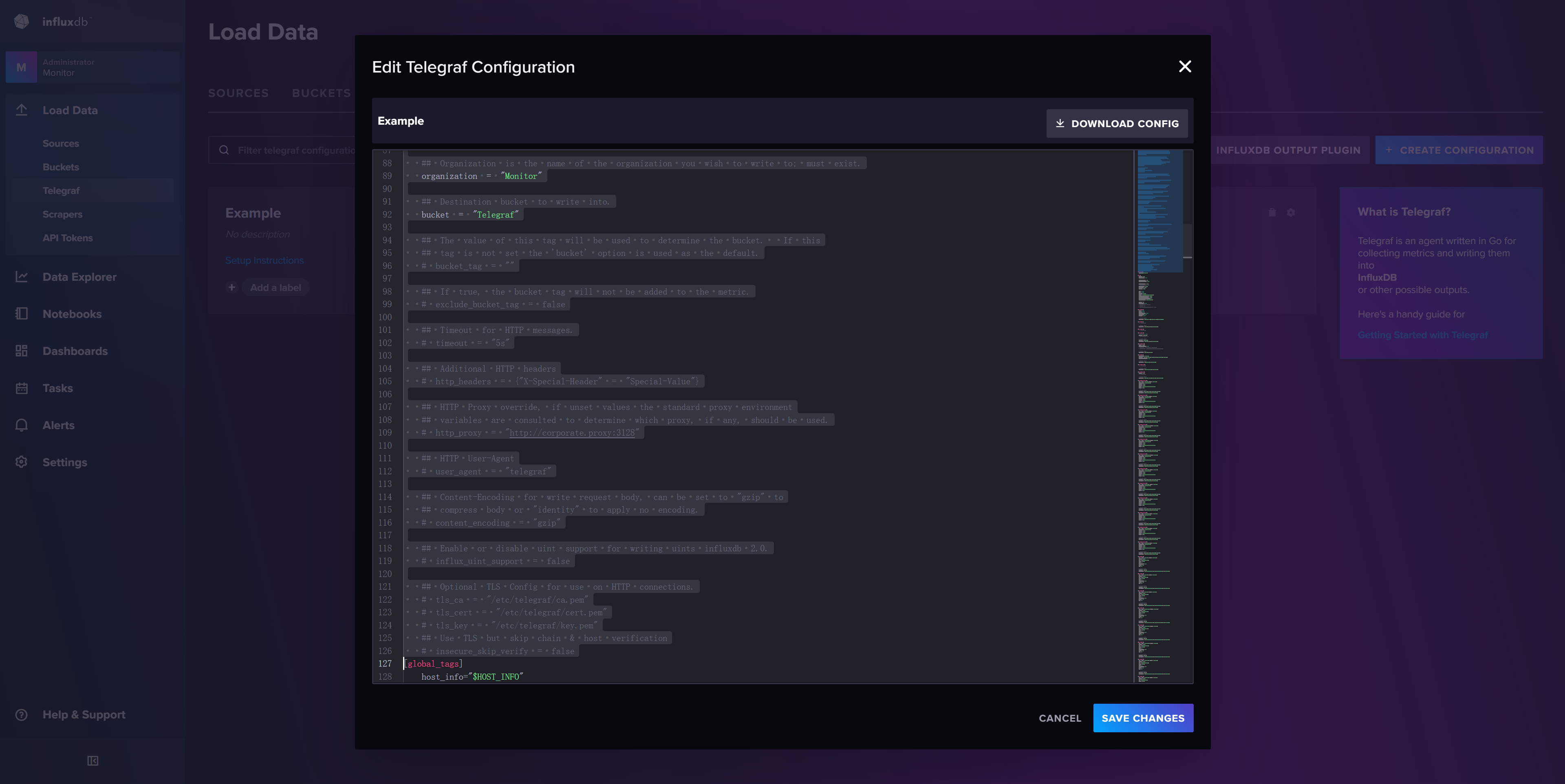Select the Sources tab
The height and width of the screenshot is (784, 1565).
pos(238,93)
